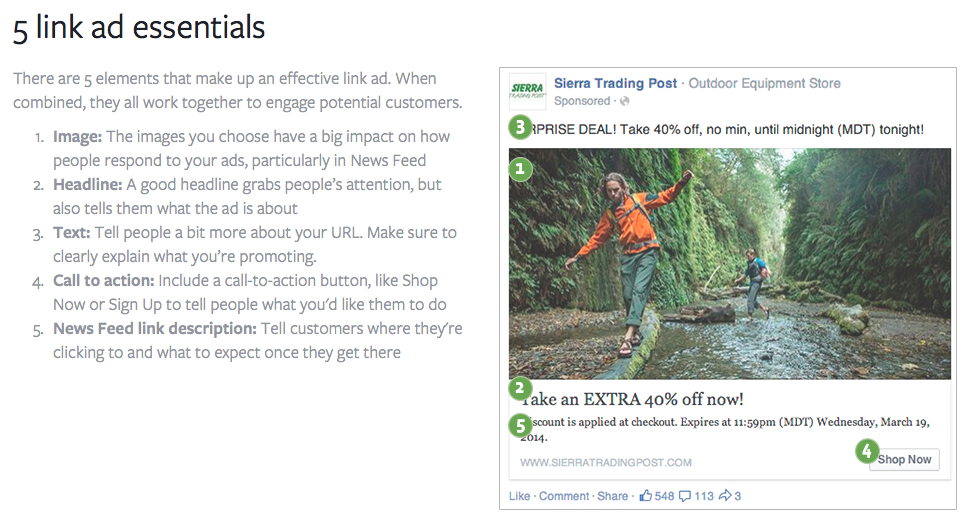Open the hikers in canyon ad image

(x=729, y=263)
